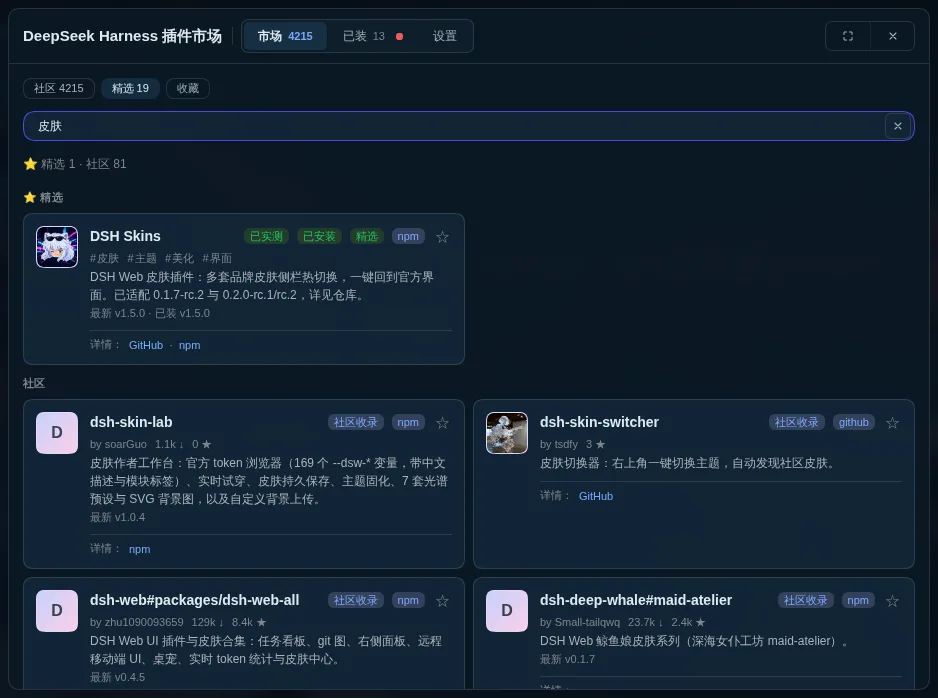Image resolution: width=938 pixels, height=698 pixels.
Task: Click the maid-atelier D avatar
Action: tap(507, 611)
